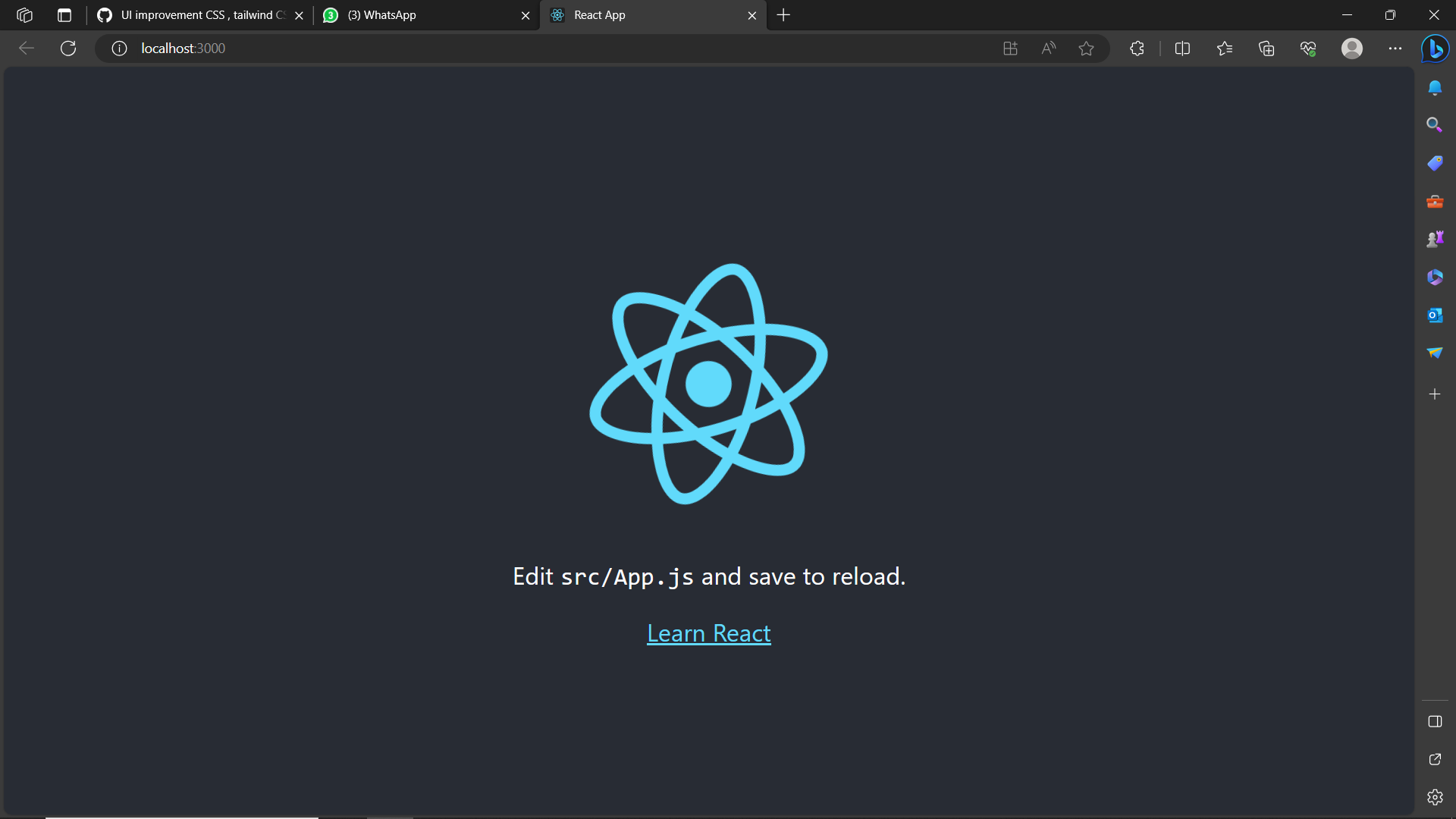Open the Extensions puzzle icon

click(1137, 48)
